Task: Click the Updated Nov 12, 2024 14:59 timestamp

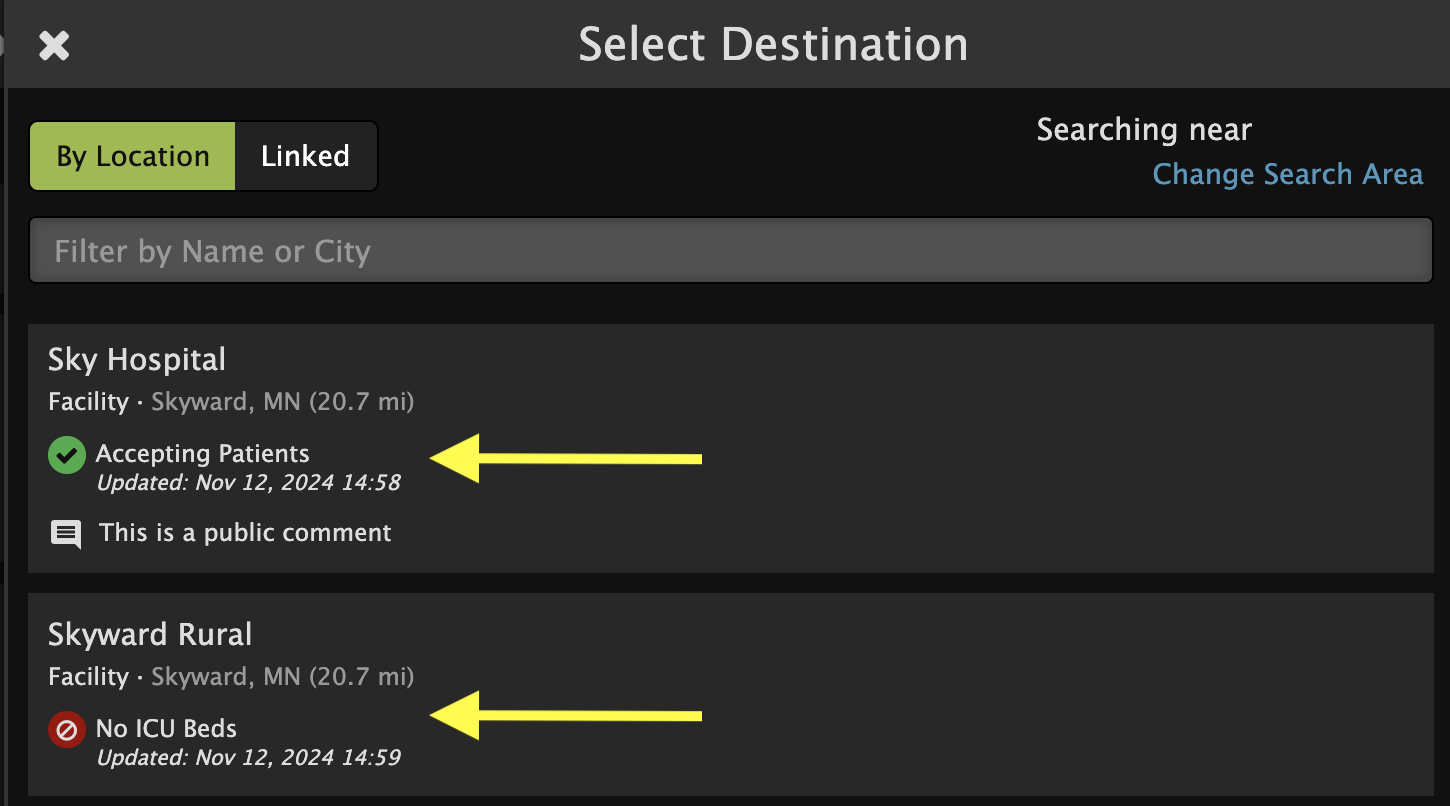Action: pos(248,757)
